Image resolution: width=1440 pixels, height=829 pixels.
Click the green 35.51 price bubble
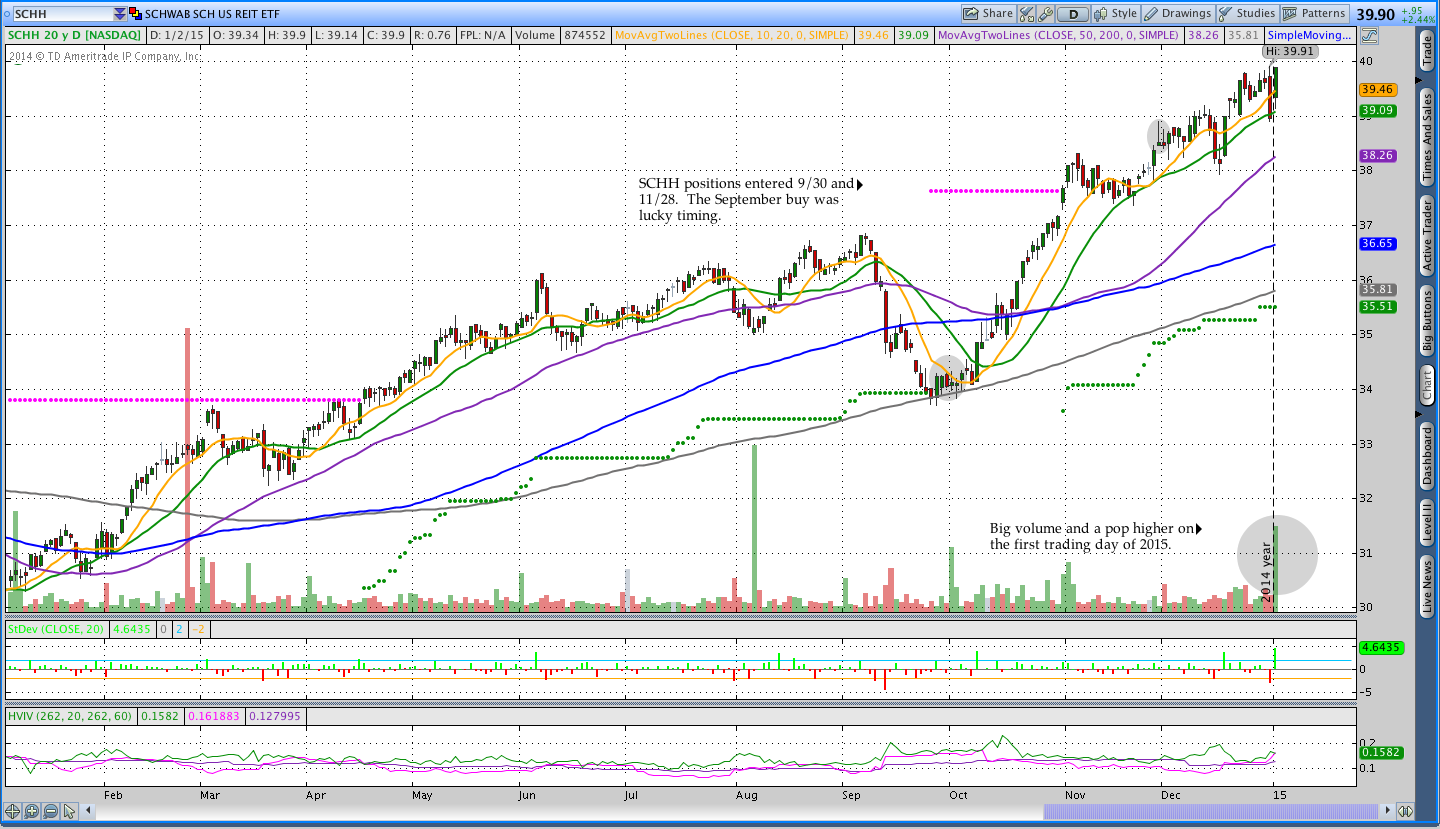[x=1377, y=307]
